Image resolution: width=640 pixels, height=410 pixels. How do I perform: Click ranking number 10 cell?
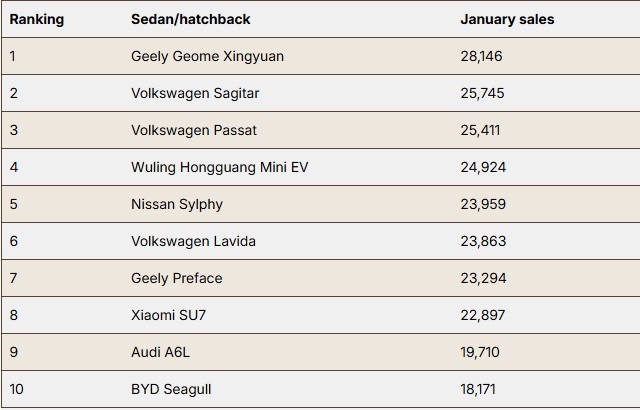(x=16, y=389)
